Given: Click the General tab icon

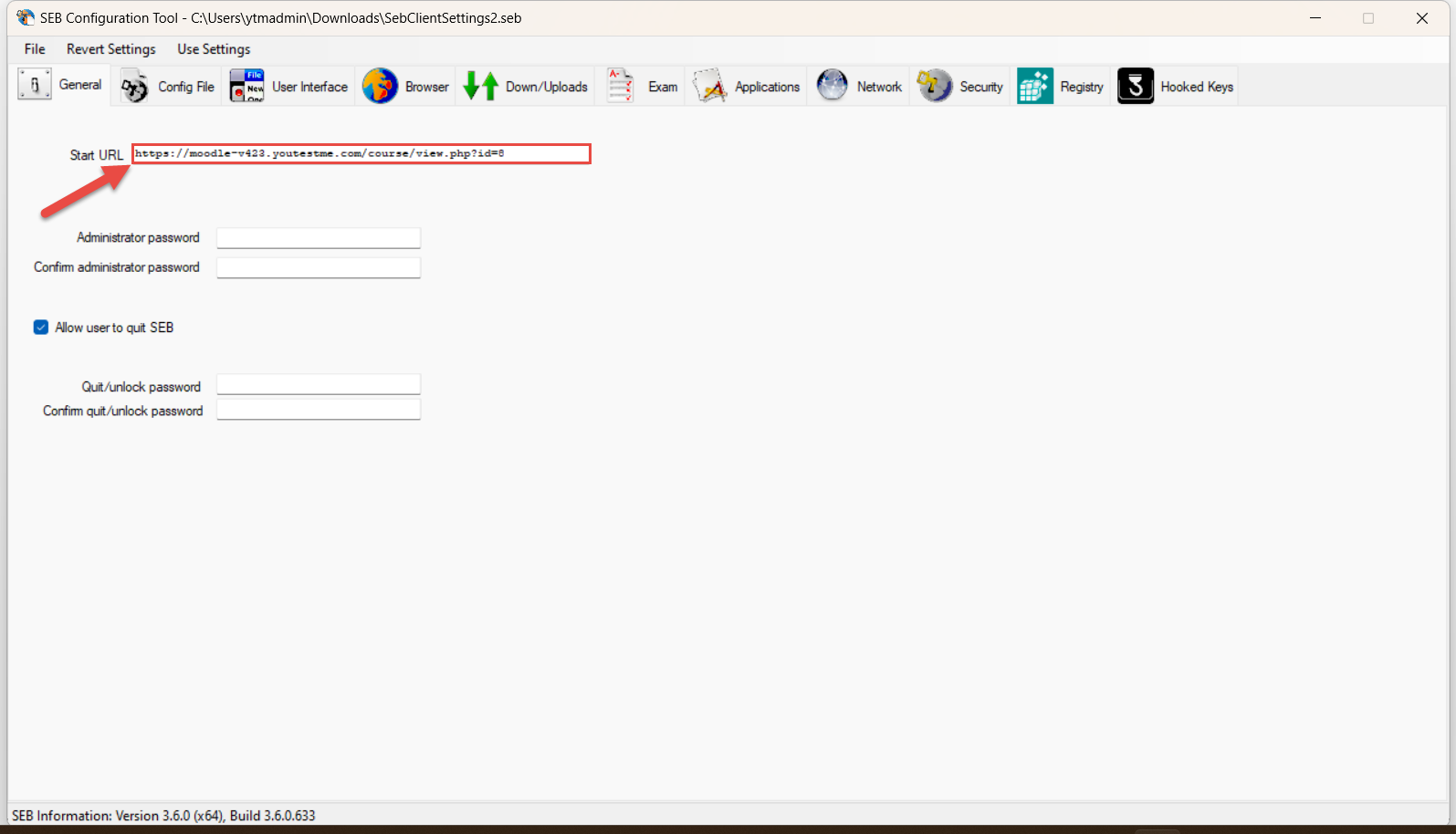Looking at the screenshot, I should click(x=35, y=85).
